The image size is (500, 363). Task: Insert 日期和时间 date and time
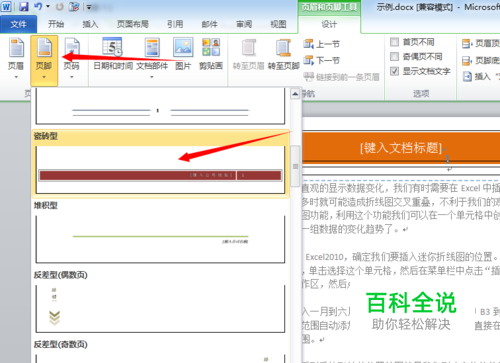click(113, 54)
